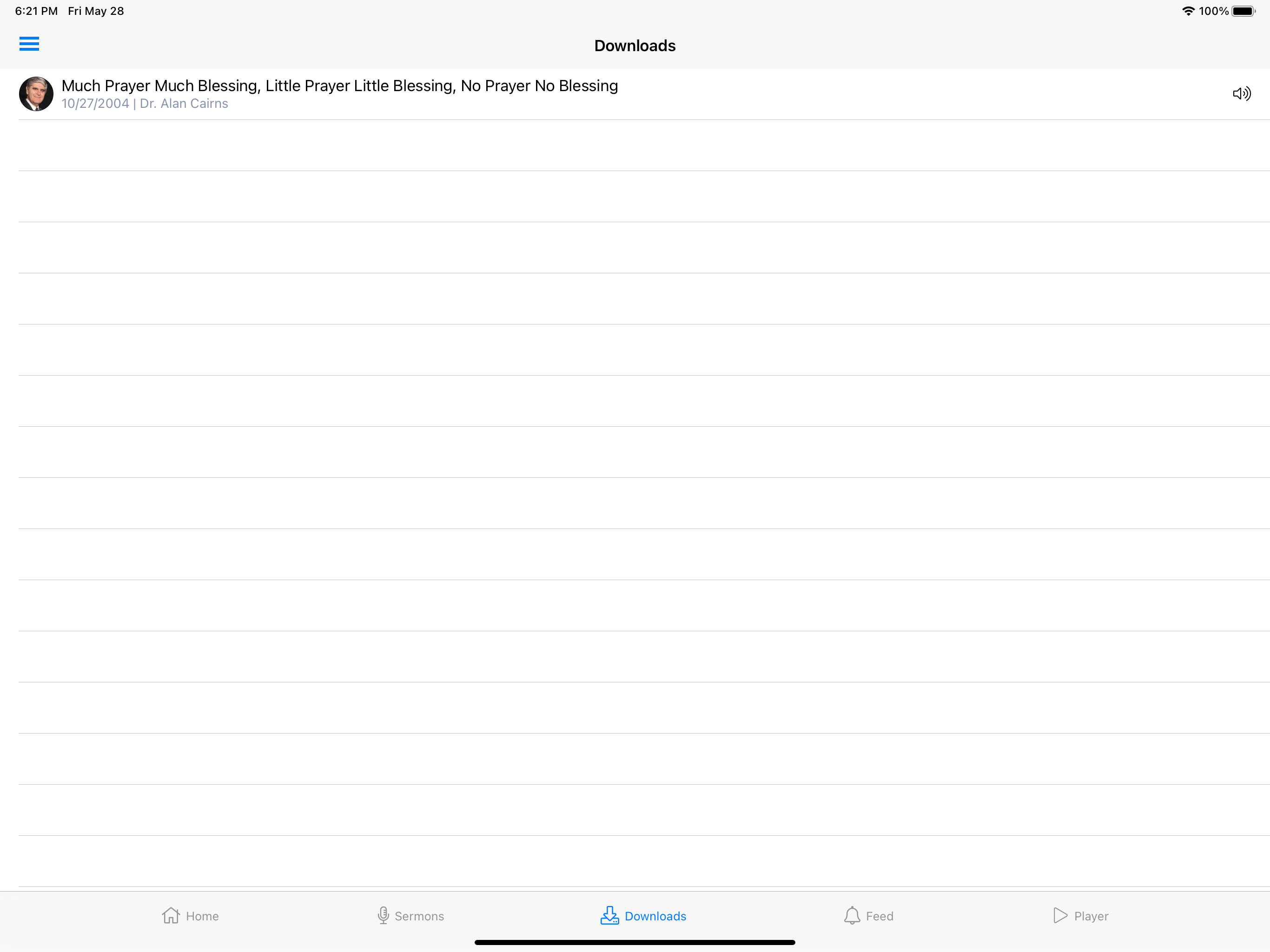
Task: Go to the Feed tab label
Action: [879, 916]
